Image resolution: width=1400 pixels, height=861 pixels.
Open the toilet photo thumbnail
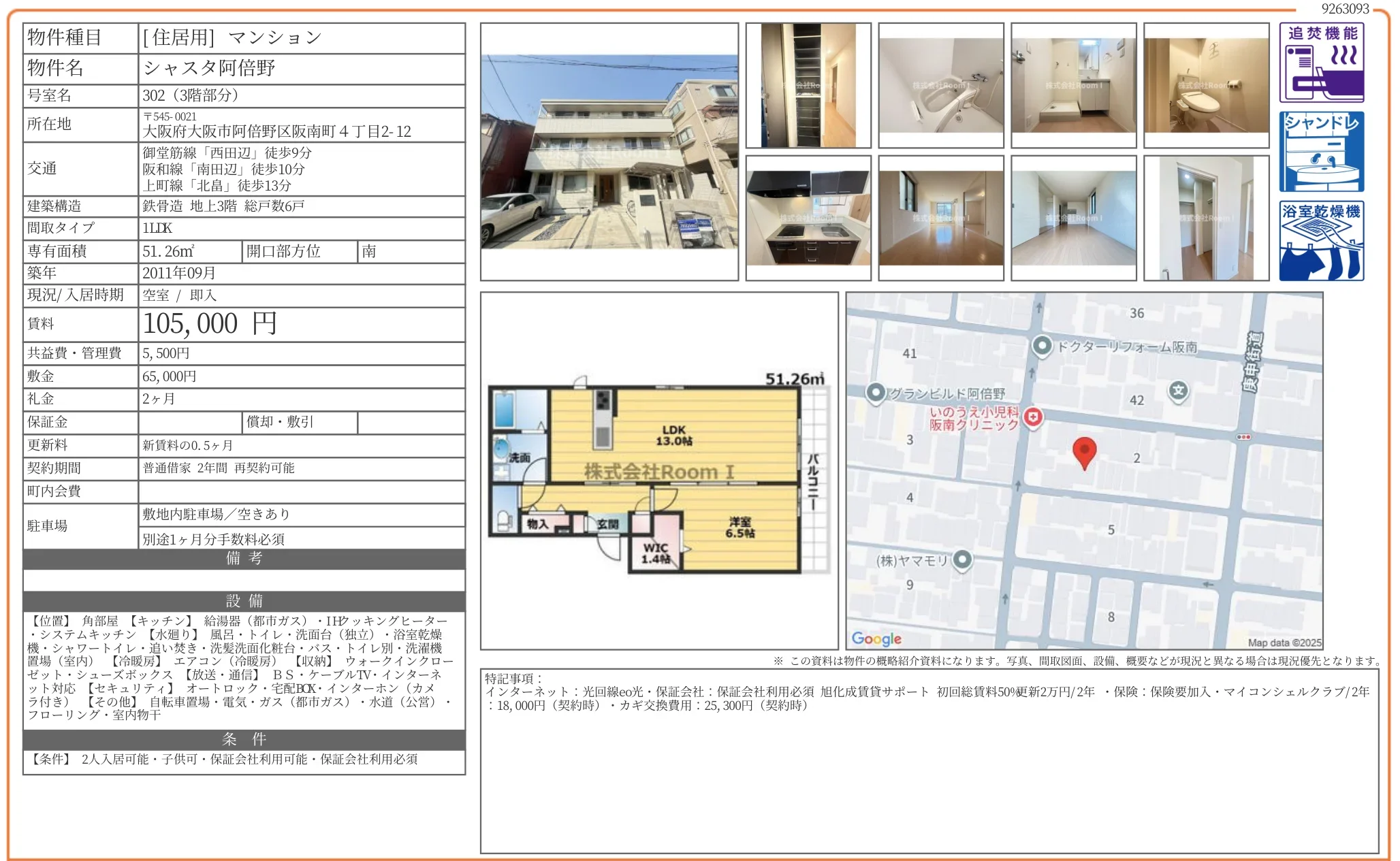click(1206, 85)
